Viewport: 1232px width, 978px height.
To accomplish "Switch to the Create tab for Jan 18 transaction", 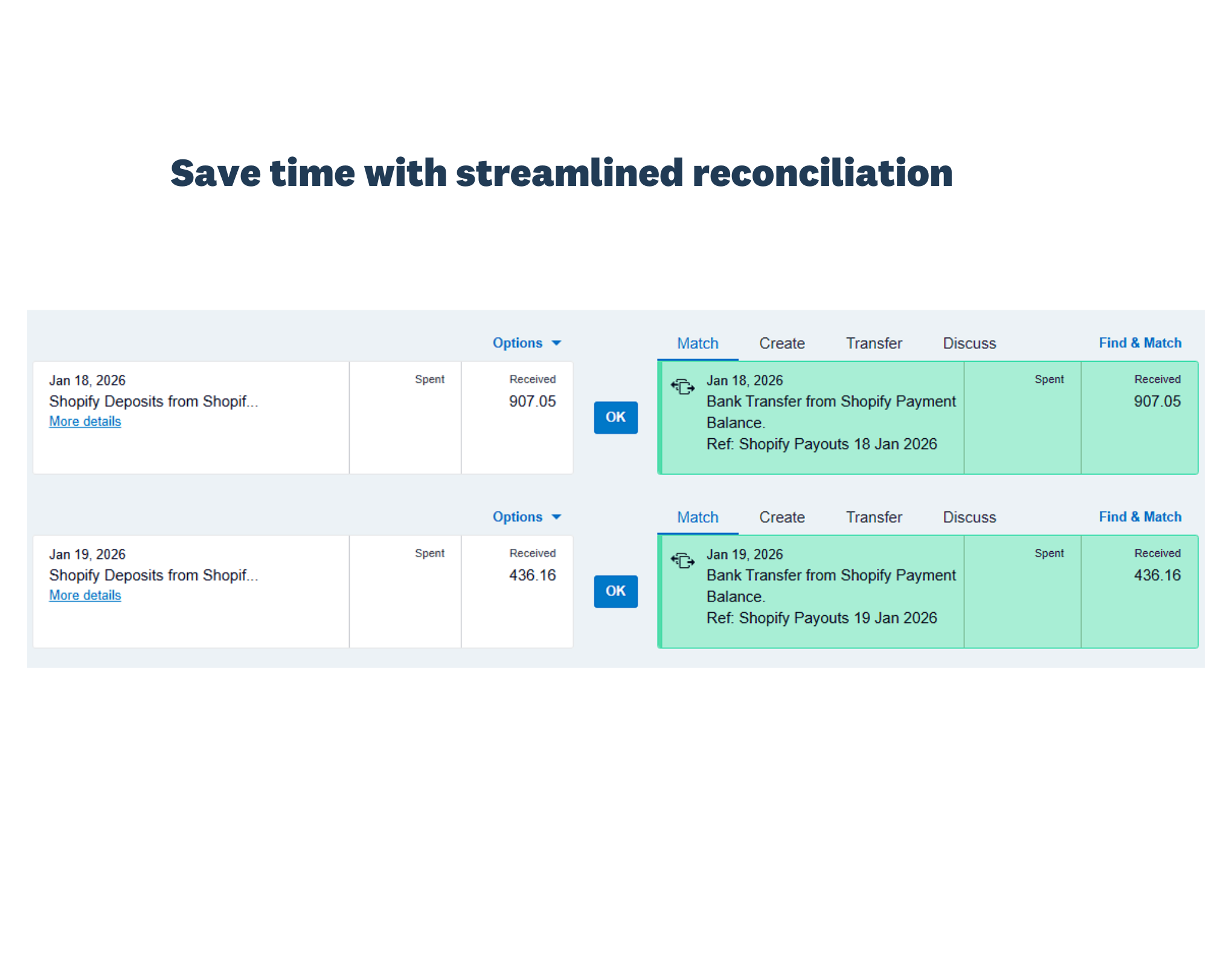I will tap(781, 342).
